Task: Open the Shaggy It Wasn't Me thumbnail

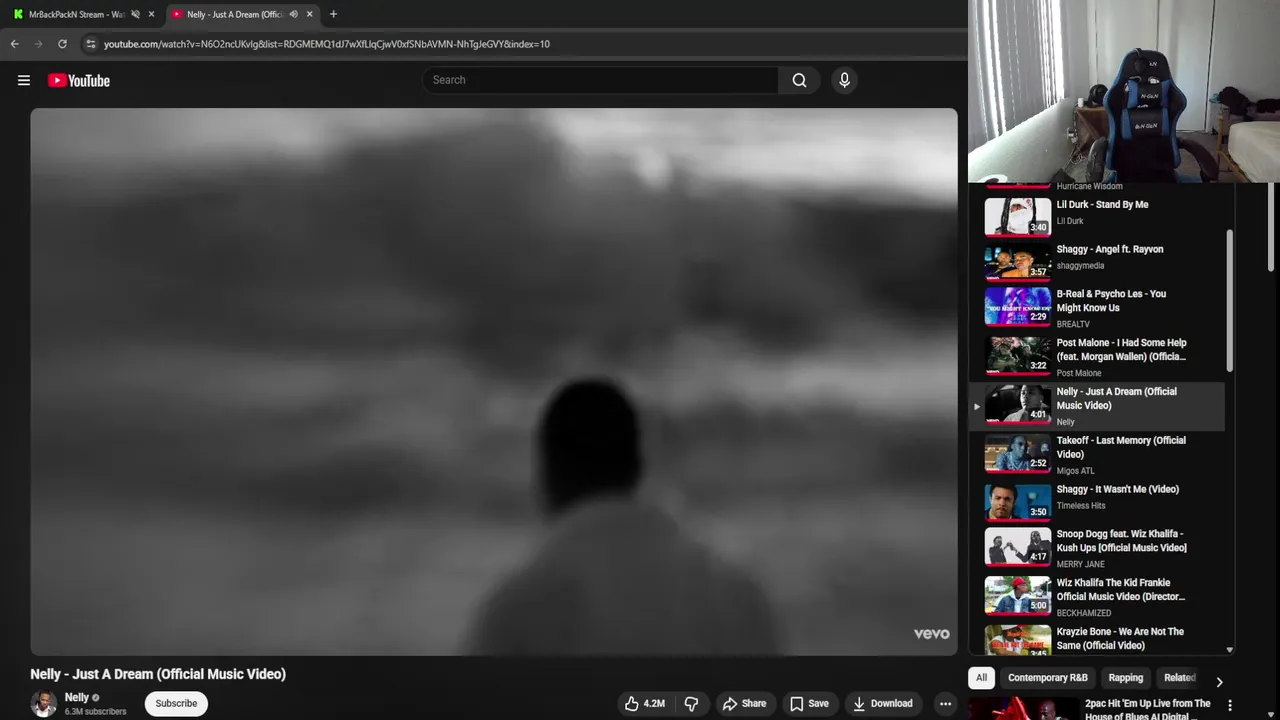Action: [1018, 502]
